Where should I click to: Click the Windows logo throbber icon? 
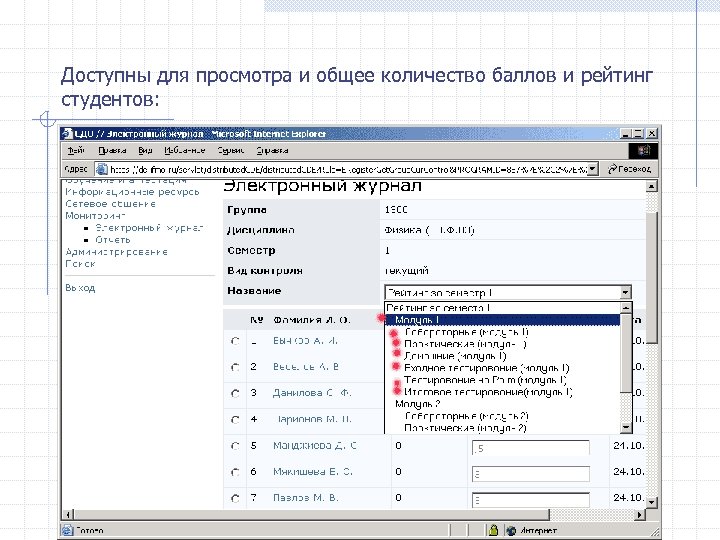(x=643, y=151)
